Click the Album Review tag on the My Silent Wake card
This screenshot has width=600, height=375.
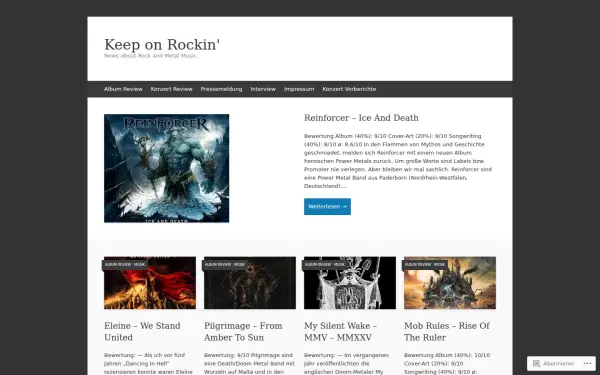tap(318, 264)
